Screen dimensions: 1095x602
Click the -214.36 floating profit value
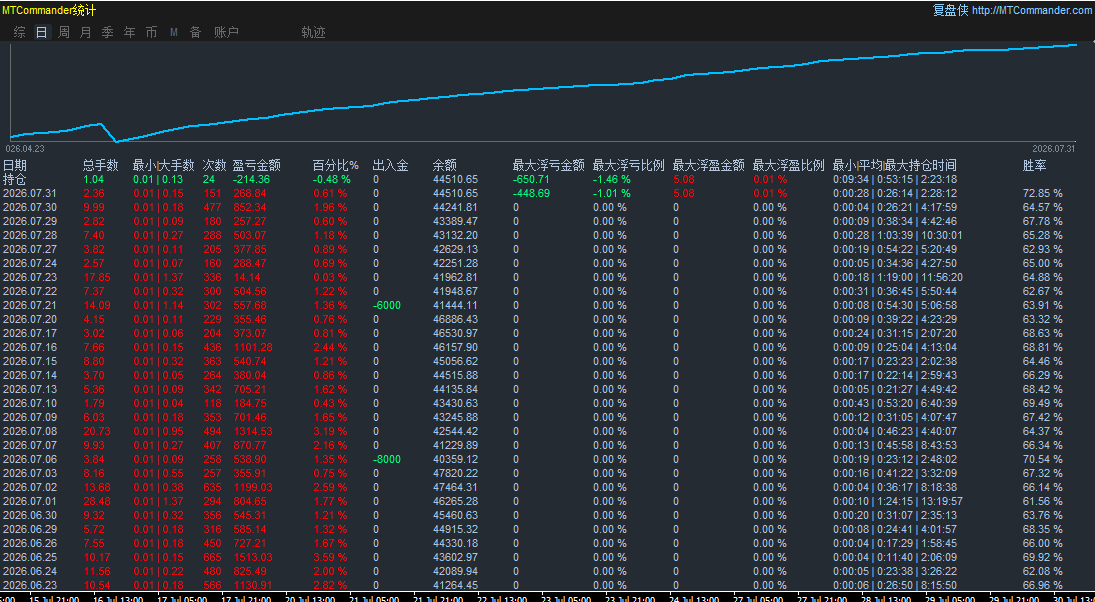[251, 179]
